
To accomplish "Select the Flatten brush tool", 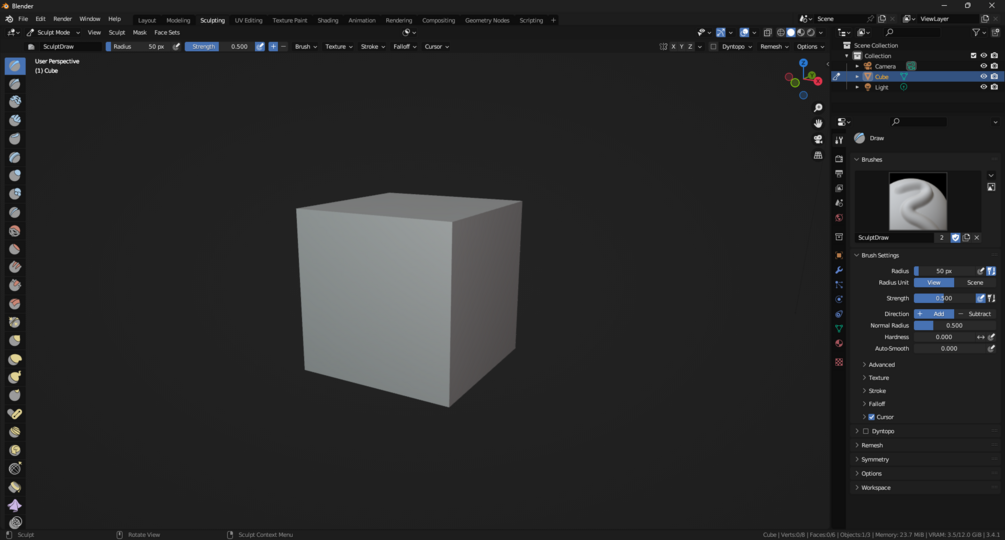I will pyautogui.click(x=15, y=249).
